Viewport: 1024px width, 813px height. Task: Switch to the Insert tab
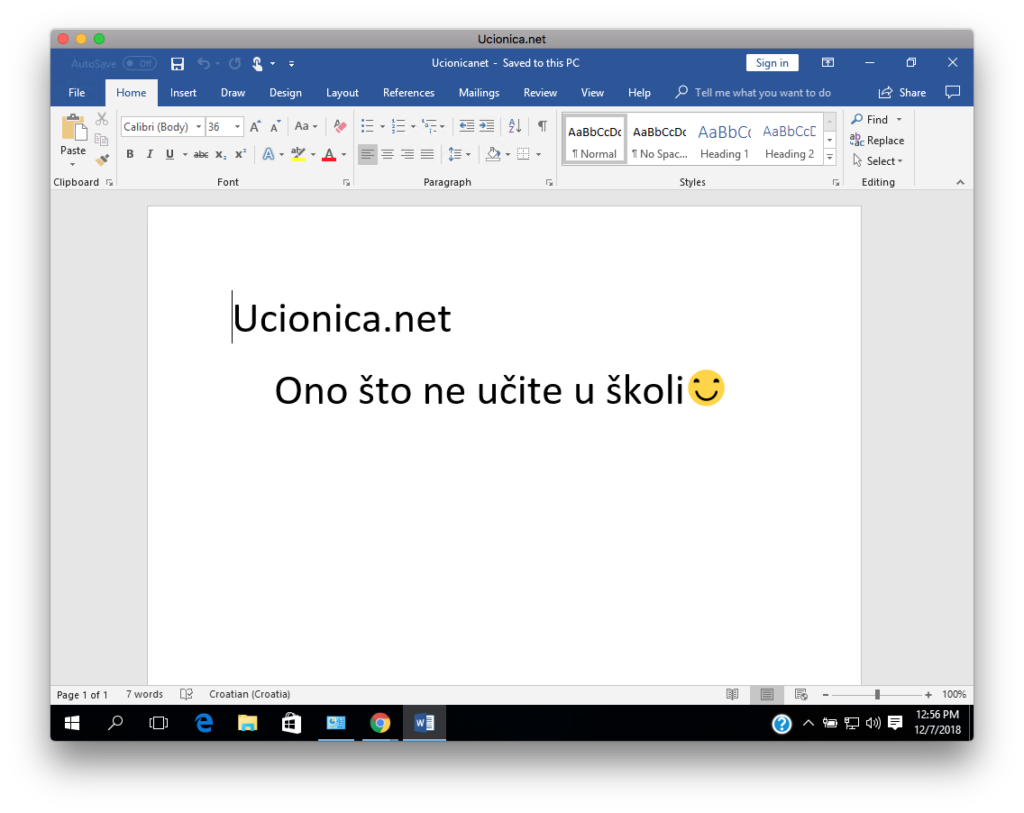[183, 93]
